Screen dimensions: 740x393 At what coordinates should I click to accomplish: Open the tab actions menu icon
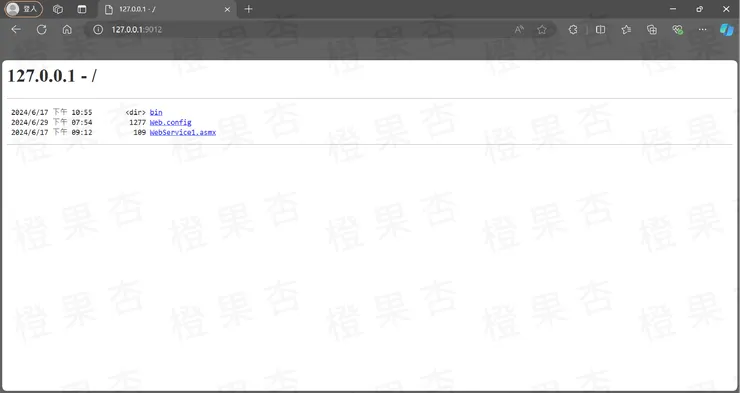[82, 9]
